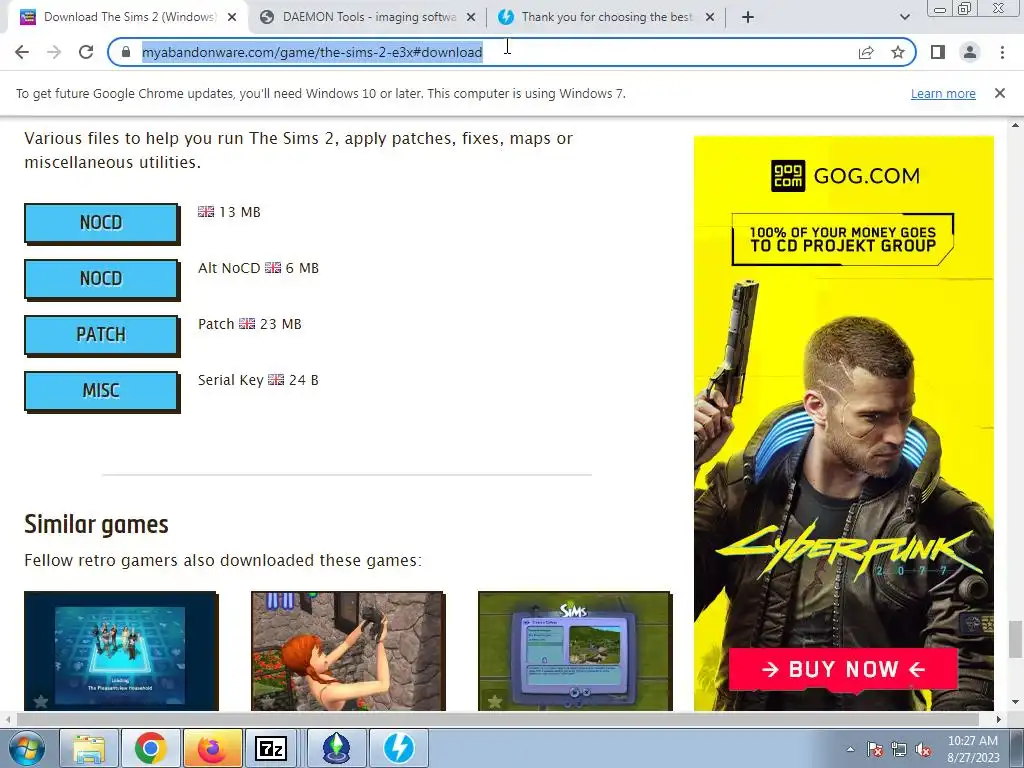Click the BUY NOW button in the ad
This screenshot has width=1024, height=768.
coord(843,669)
